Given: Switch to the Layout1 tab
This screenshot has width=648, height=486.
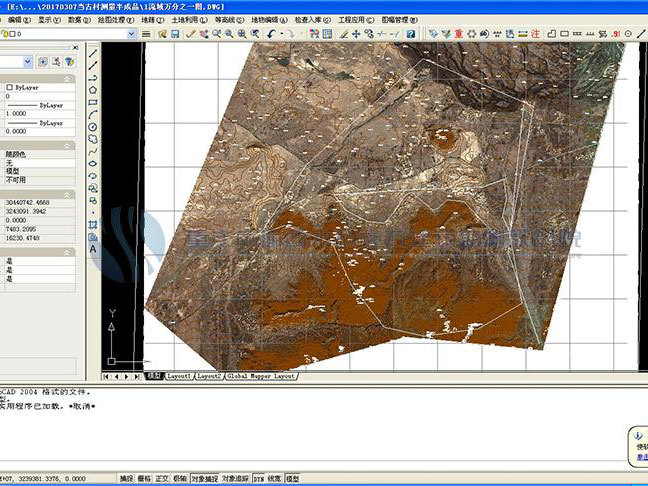Looking at the screenshot, I should (179, 376).
